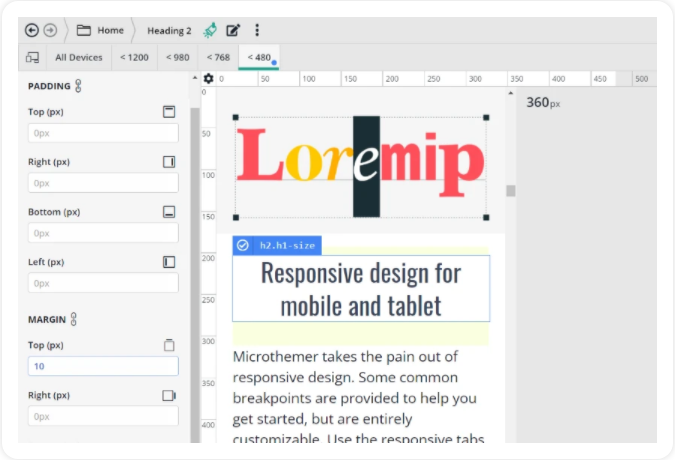Click the forward navigation arrow icon
675x460 pixels.
click(50, 30)
